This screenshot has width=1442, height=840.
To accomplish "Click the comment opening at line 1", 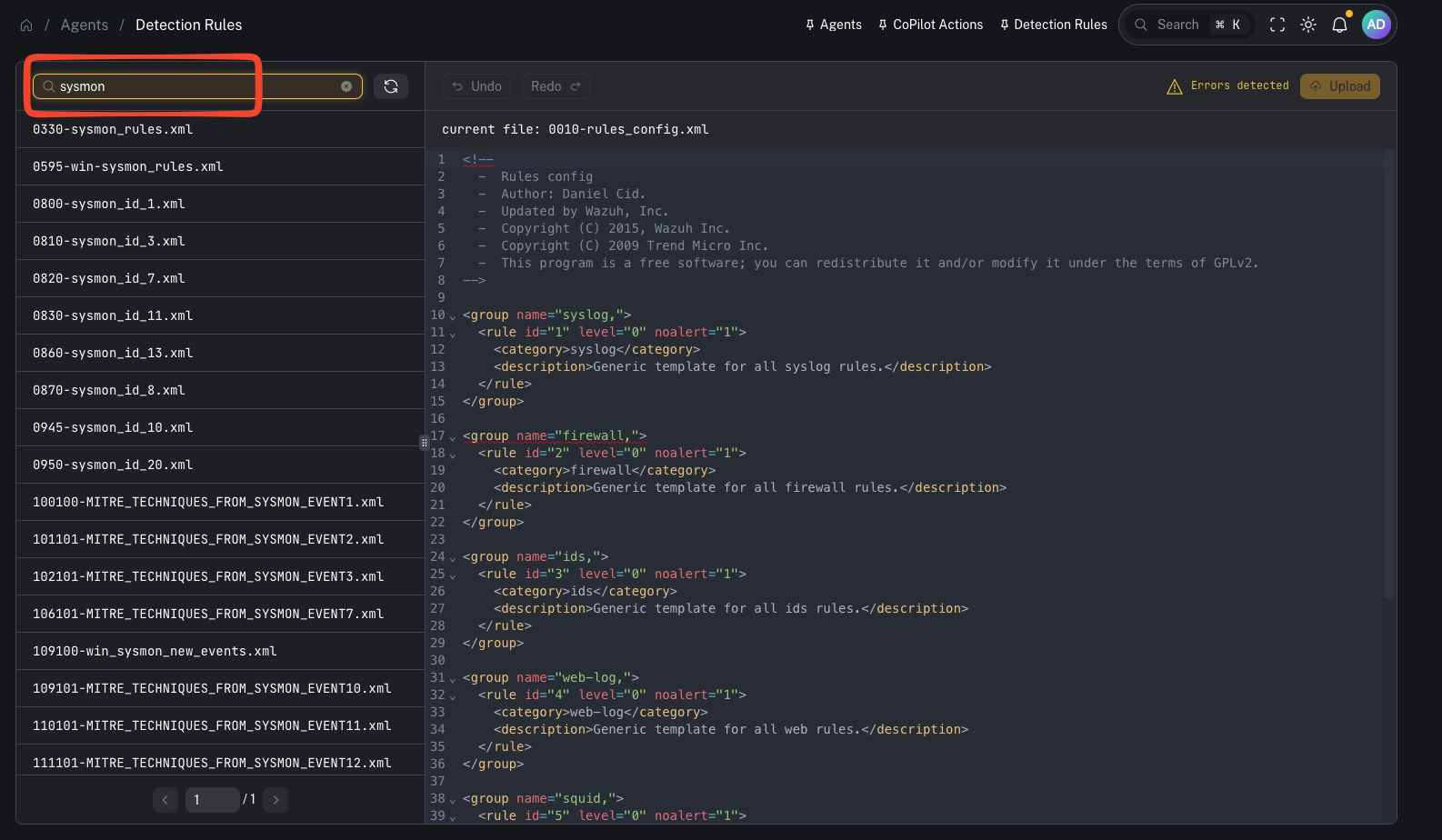I will (x=478, y=160).
